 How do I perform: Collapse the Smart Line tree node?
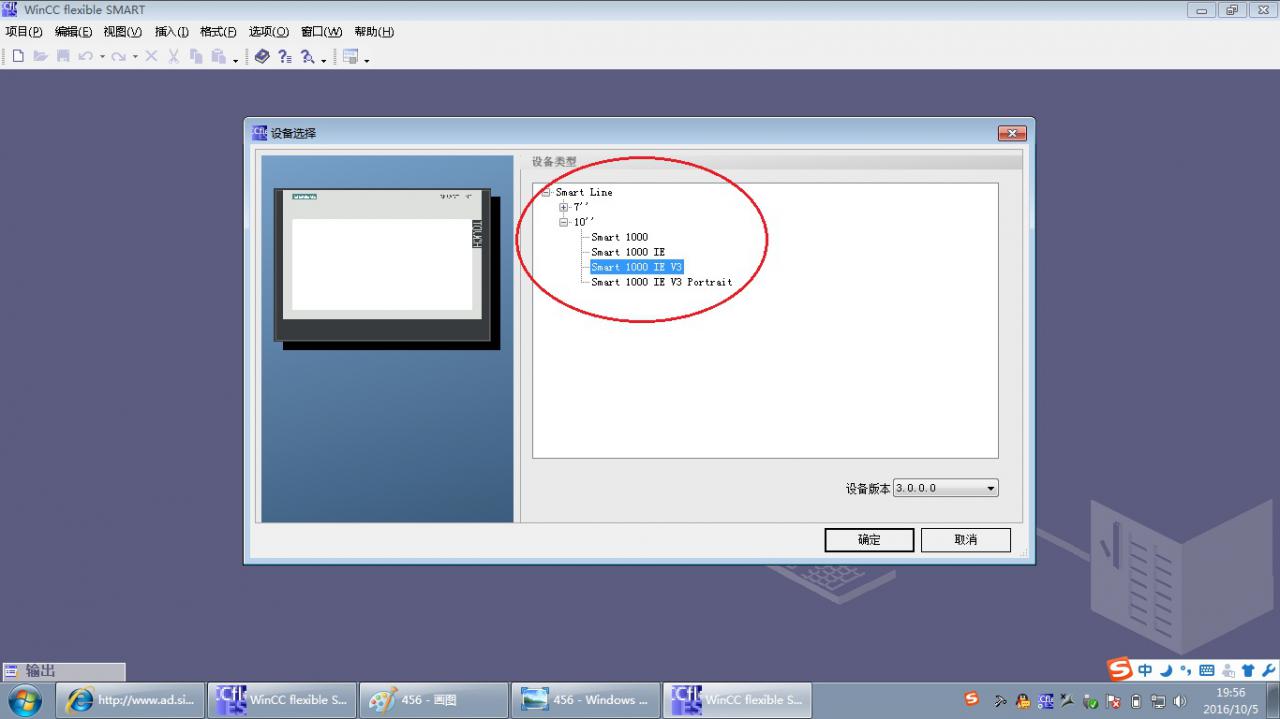pyautogui.click(x=546, y=192)
